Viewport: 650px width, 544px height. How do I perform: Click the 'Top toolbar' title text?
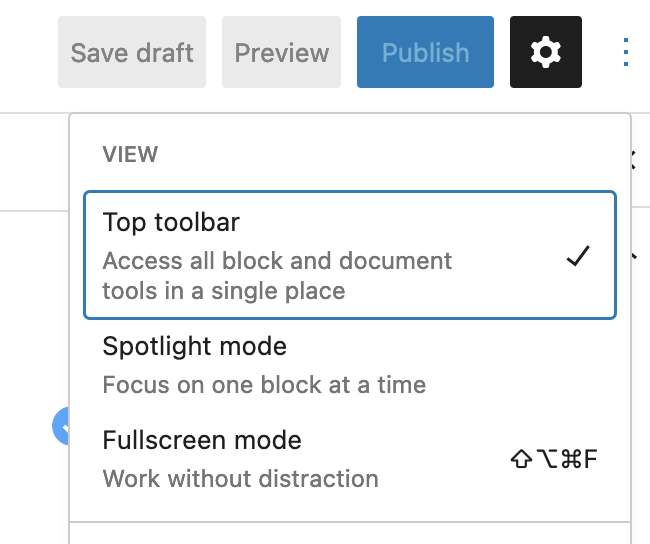point(171,222)
